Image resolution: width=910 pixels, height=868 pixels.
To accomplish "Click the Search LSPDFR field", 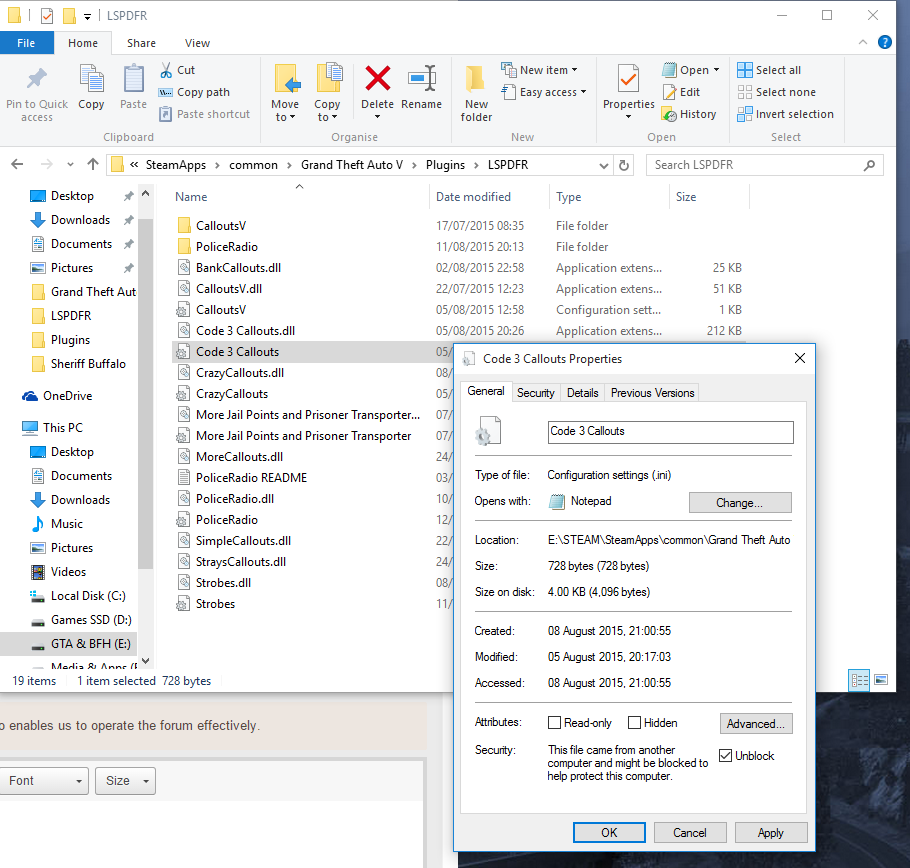I will click(758, 165).
